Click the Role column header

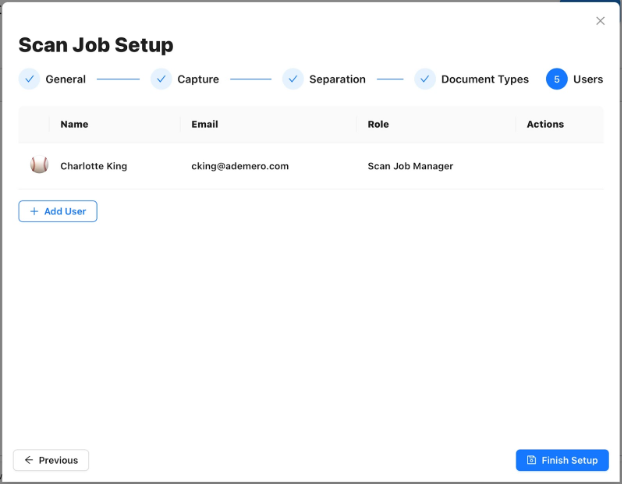pyautogui.click(x=378, y=125)
